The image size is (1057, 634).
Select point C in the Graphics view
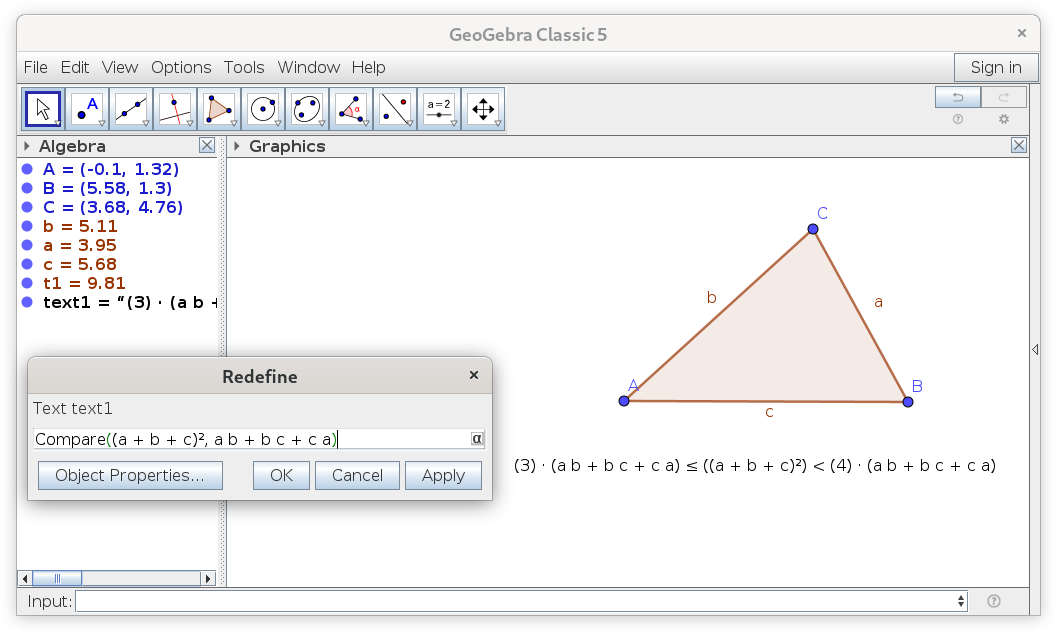point(813,229)
